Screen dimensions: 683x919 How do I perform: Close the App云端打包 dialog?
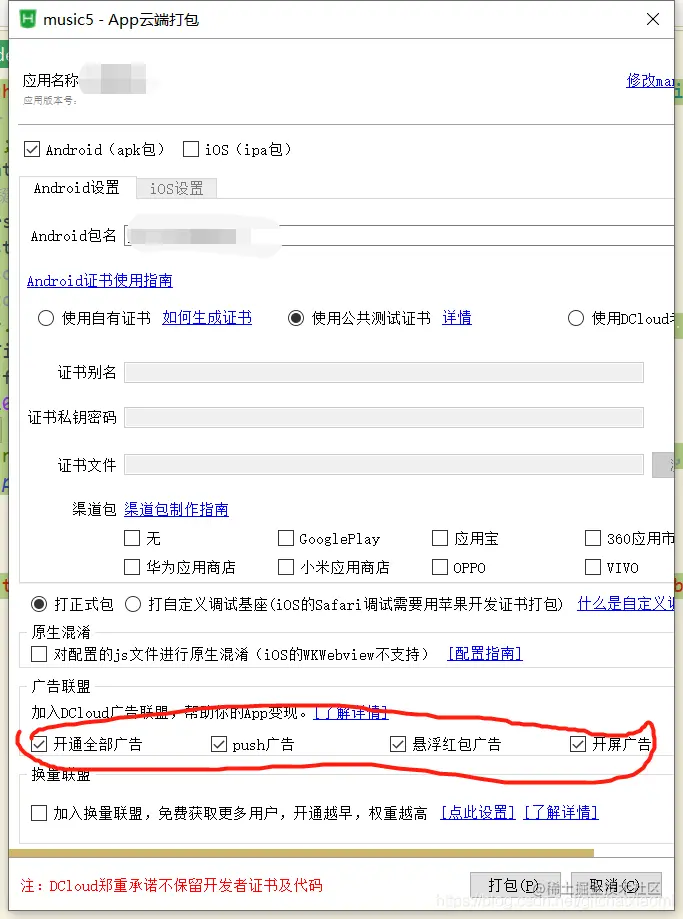tap(653, 19)
